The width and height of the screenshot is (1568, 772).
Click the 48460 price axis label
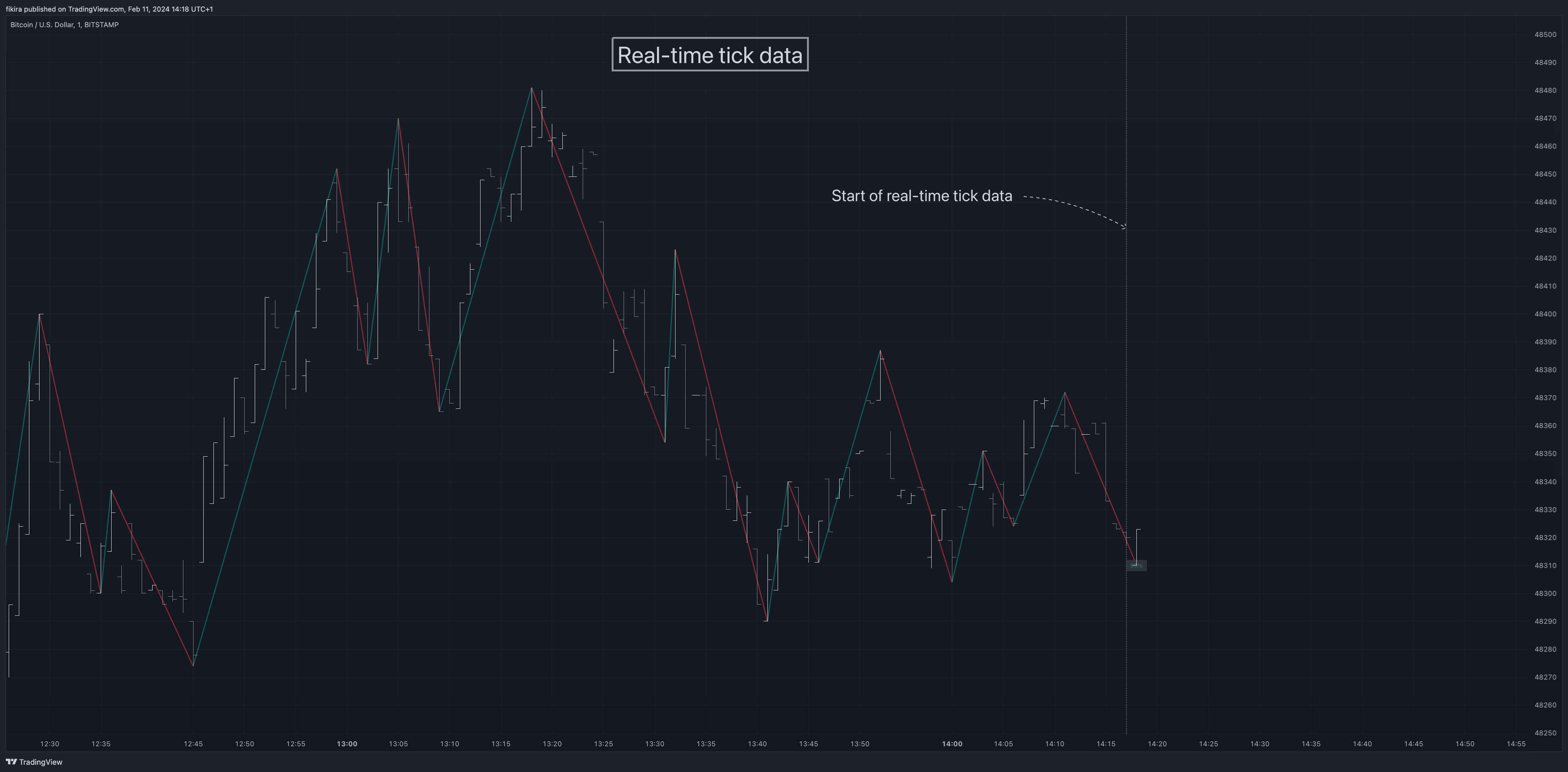pyautogui.click(x=1546, y=146)
